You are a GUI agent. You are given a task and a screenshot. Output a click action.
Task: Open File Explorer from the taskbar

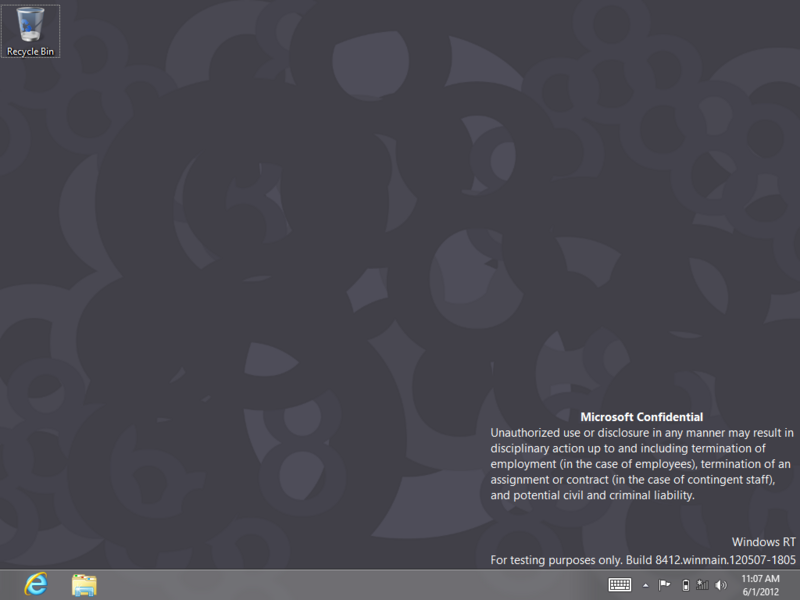[x=84, y=585]
